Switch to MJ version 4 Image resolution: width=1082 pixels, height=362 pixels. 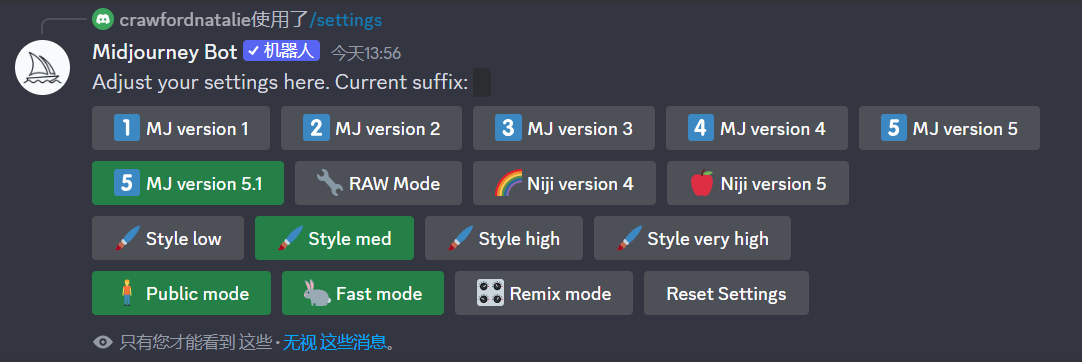click(x=756, y=128)
